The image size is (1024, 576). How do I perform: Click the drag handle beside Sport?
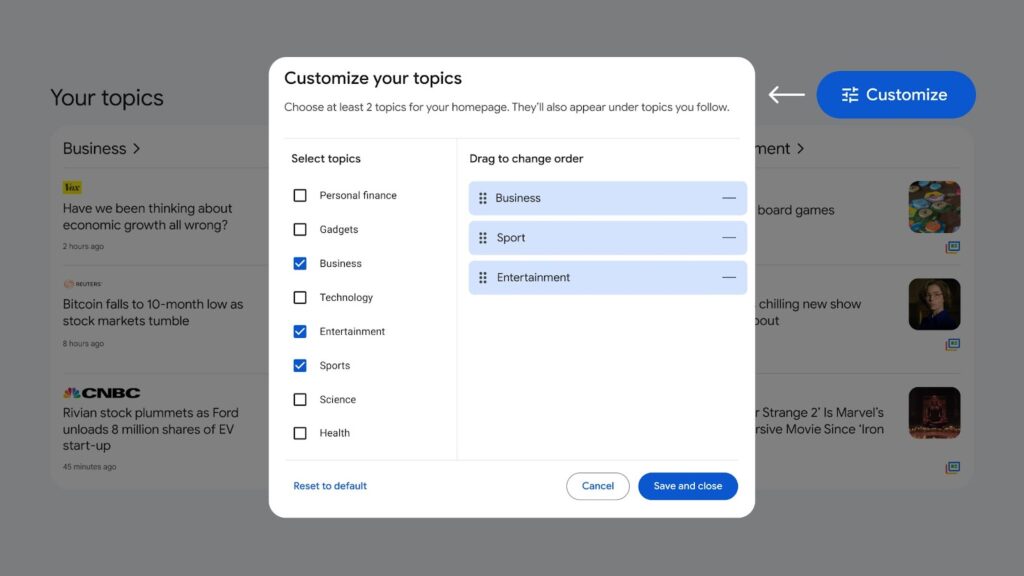[483, 238]
